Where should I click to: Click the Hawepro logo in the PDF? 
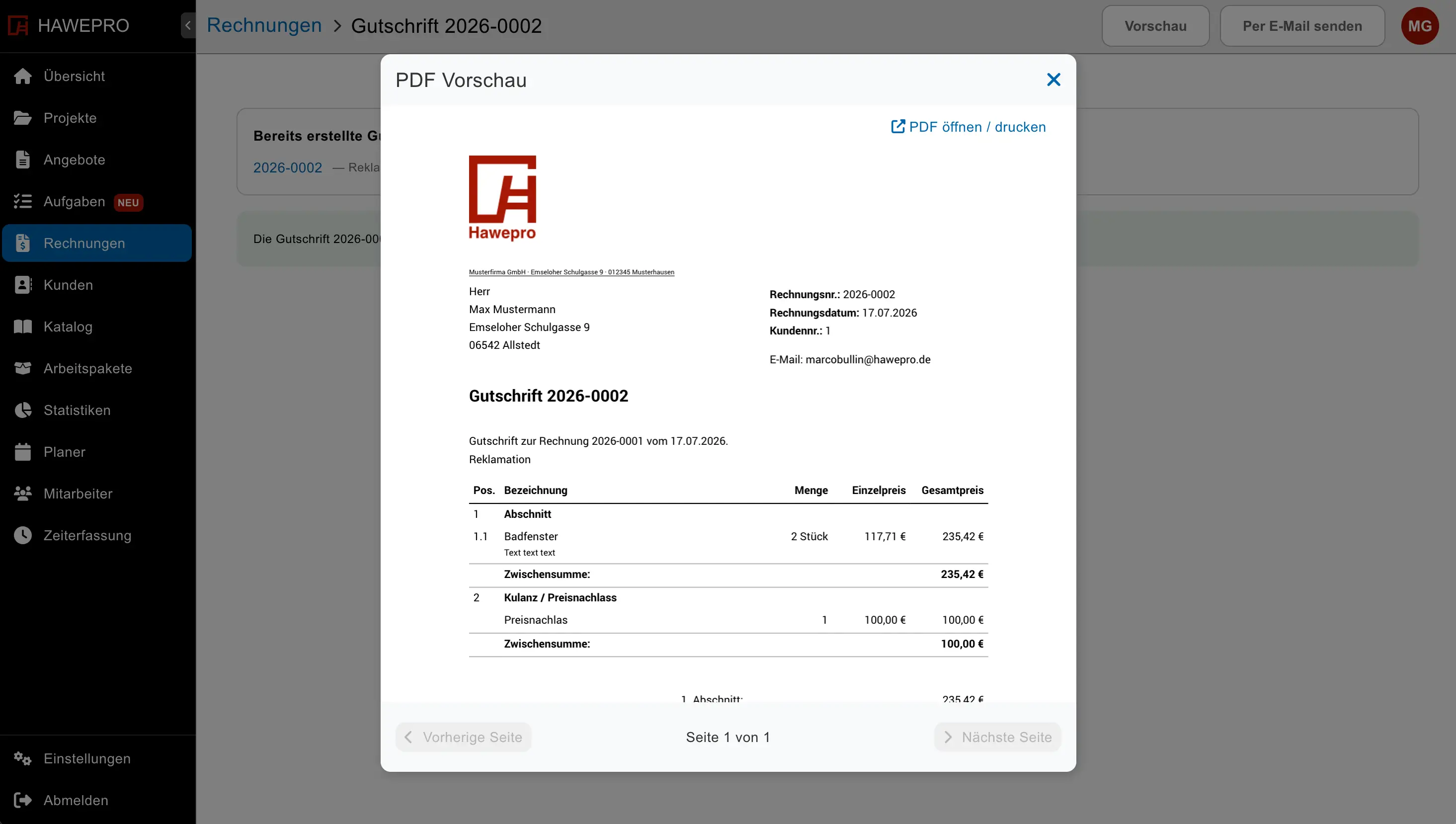pos(502,198)
